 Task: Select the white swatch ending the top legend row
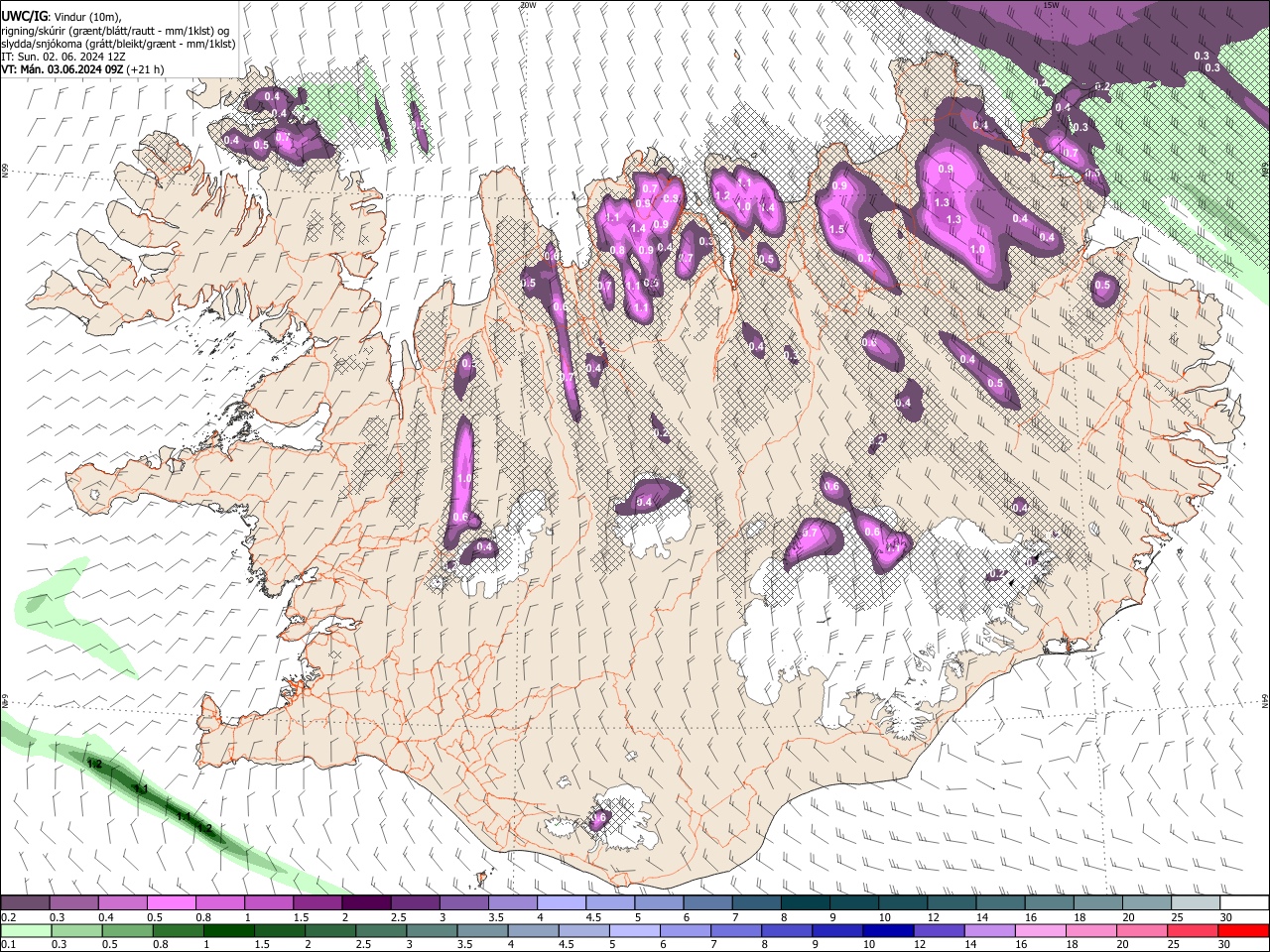click(x=1245, y=903)
